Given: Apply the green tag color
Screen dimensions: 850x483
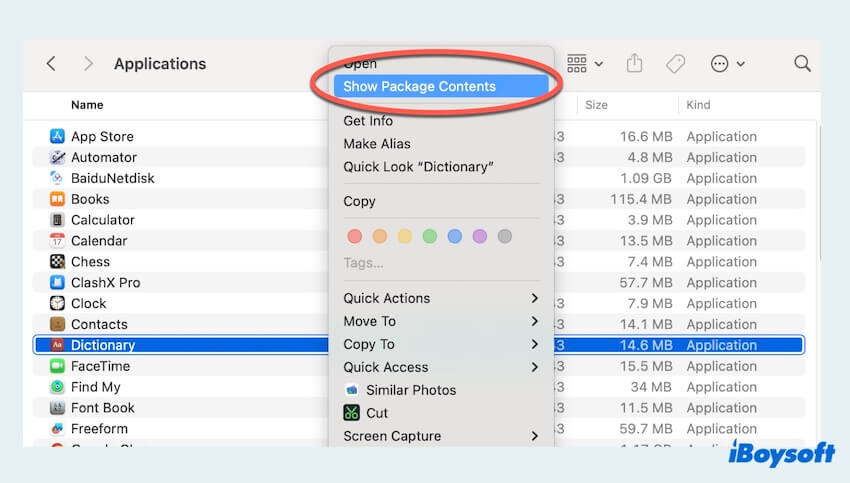Looking at the screenshot, I should [x=429, y=236].
